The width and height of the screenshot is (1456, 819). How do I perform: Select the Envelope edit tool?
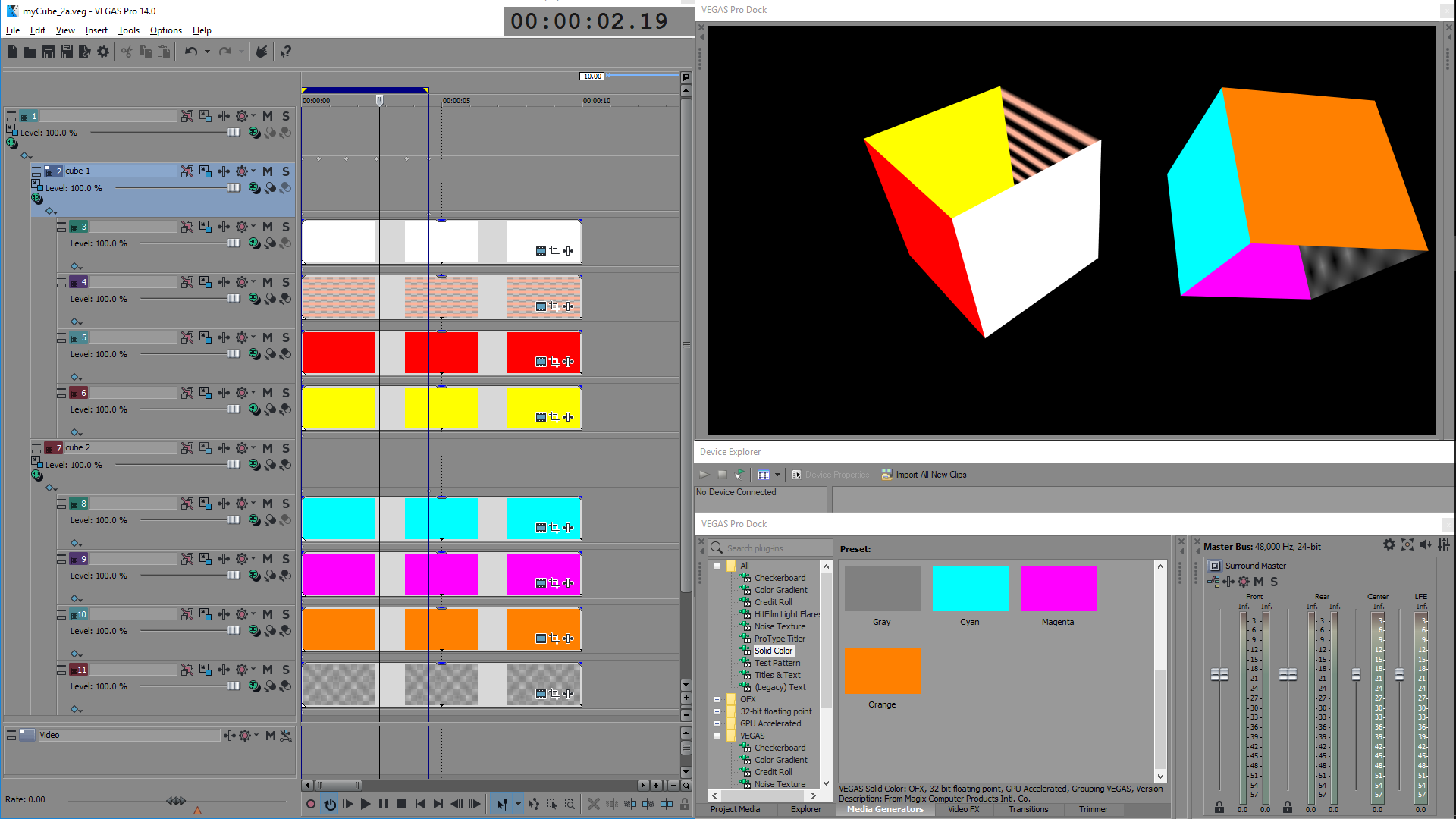tap(534, 804)
